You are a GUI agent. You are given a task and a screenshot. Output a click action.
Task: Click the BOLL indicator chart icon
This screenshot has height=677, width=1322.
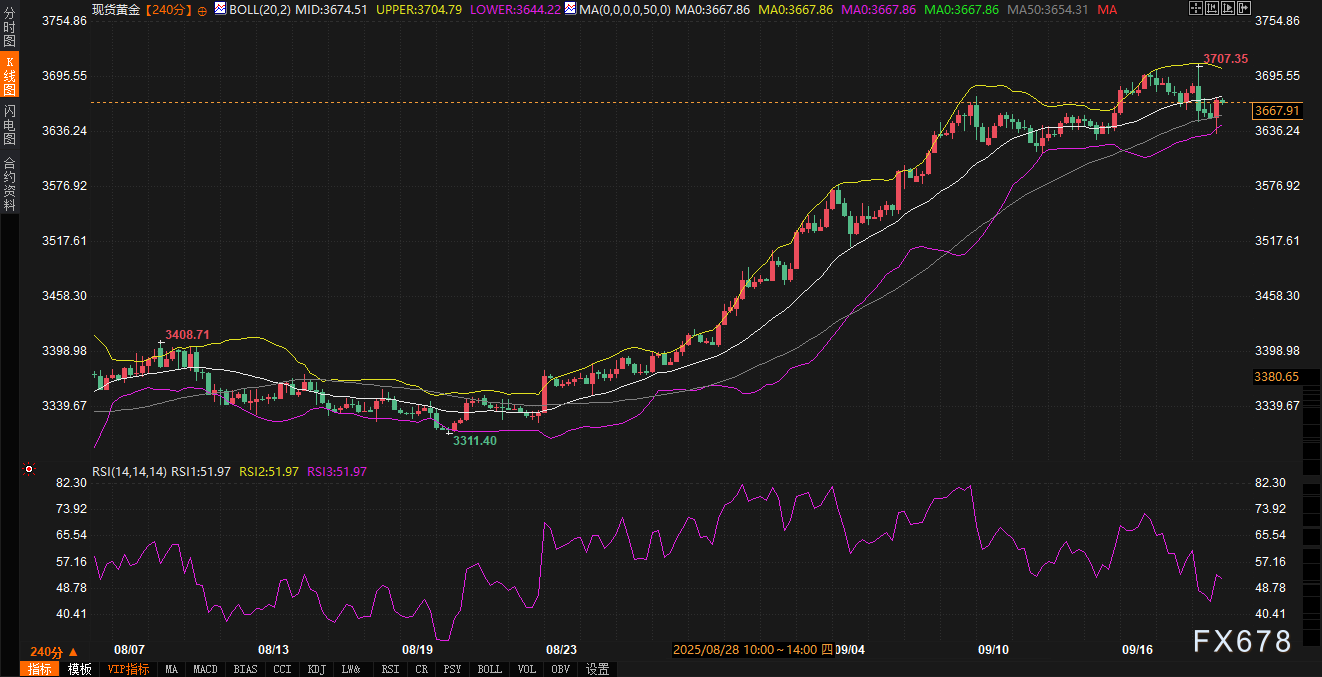[221, 9]
